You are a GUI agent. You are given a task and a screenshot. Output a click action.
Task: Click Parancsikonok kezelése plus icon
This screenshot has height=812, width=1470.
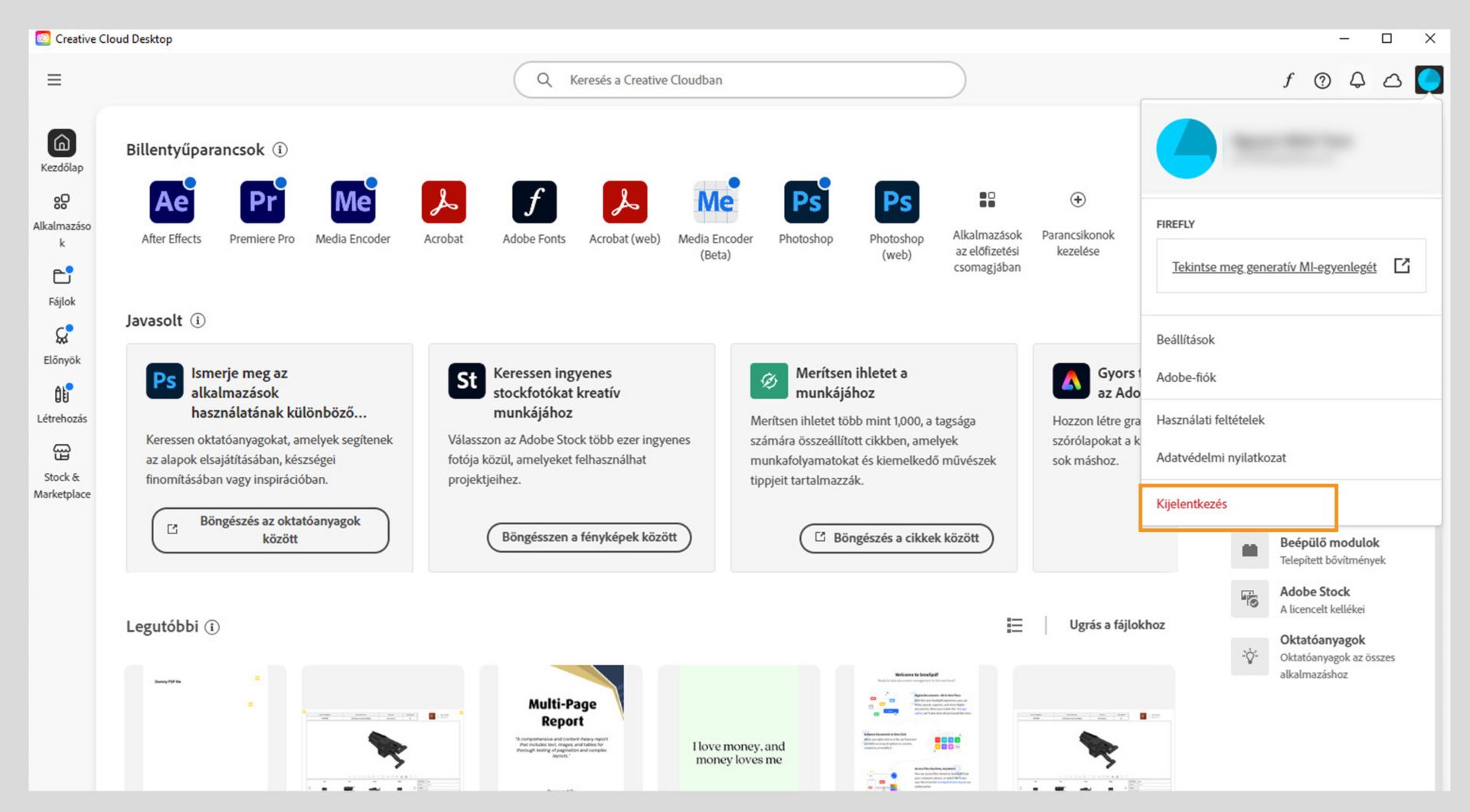click(x=1078, y=200)
